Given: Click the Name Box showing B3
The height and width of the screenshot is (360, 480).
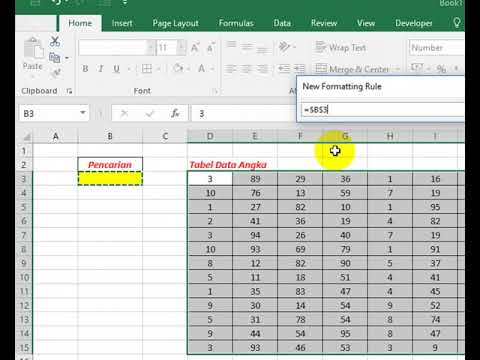Looking at the screenshot, I should pos(48,114).
